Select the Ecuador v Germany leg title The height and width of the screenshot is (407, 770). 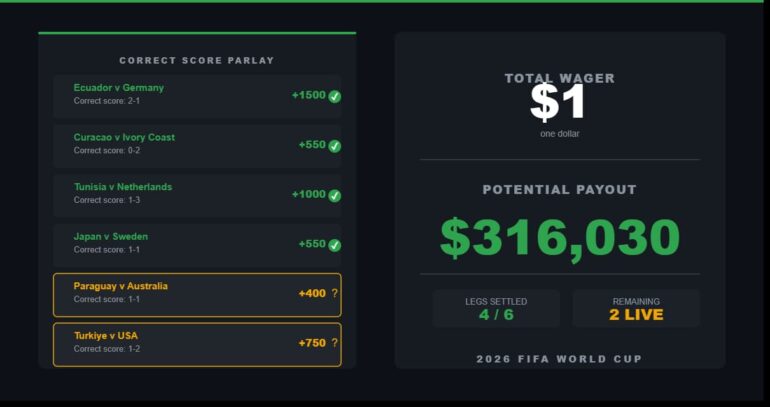[x=118, y=88]
